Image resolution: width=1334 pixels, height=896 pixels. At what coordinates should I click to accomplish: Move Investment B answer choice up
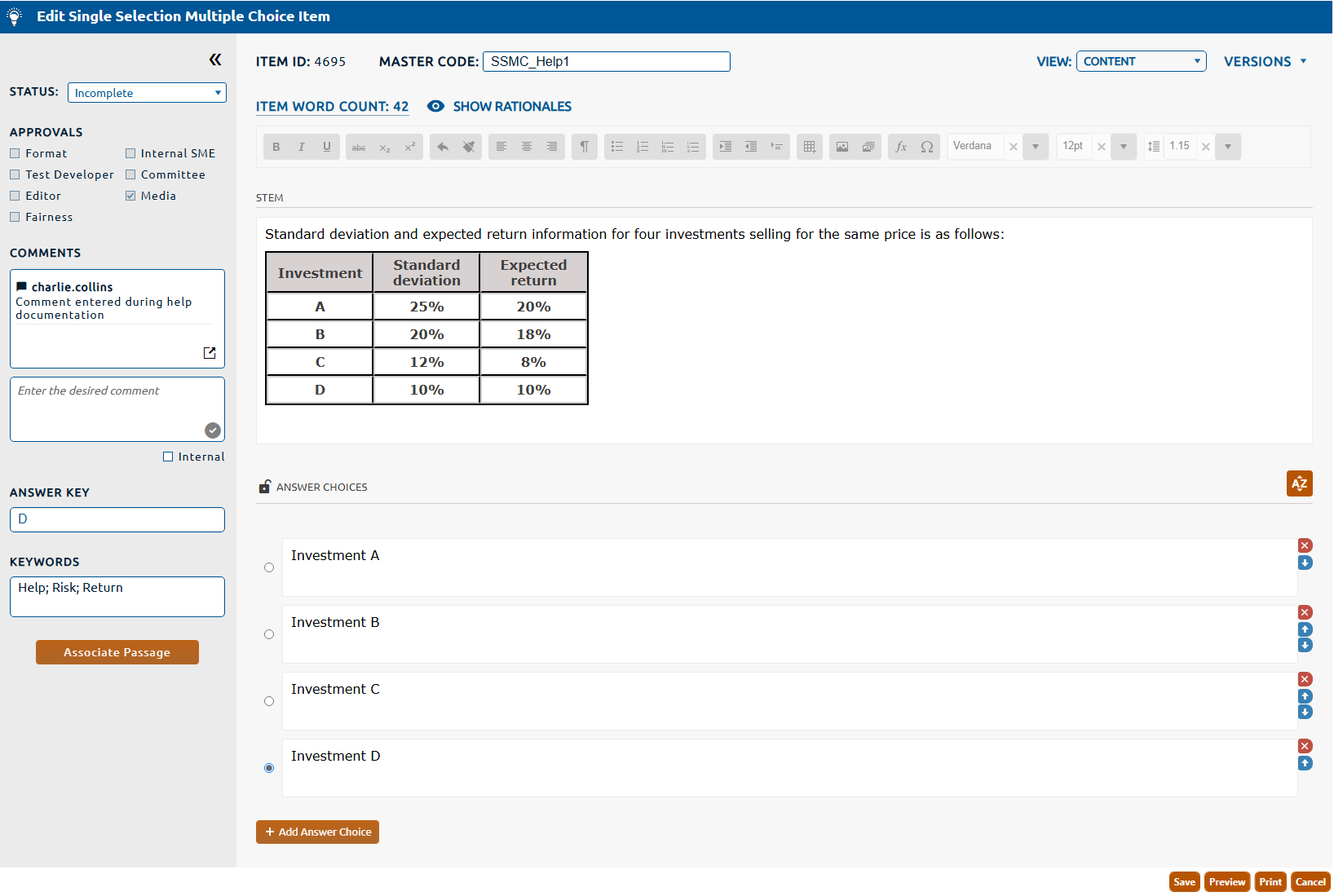tap(1305, 629)
